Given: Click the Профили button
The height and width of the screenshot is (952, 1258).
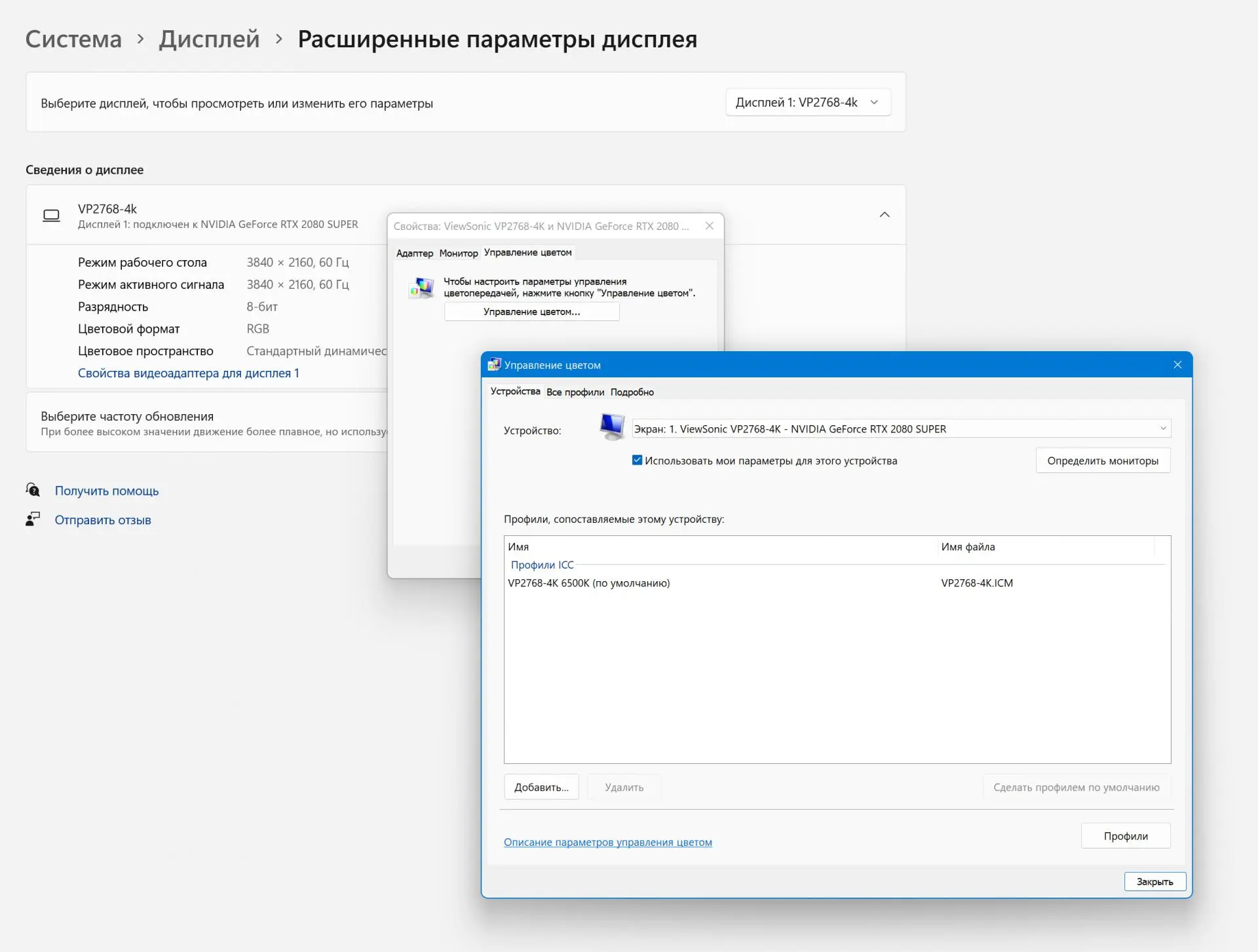Looking at the screenshot, I should tap(1126, 836).
